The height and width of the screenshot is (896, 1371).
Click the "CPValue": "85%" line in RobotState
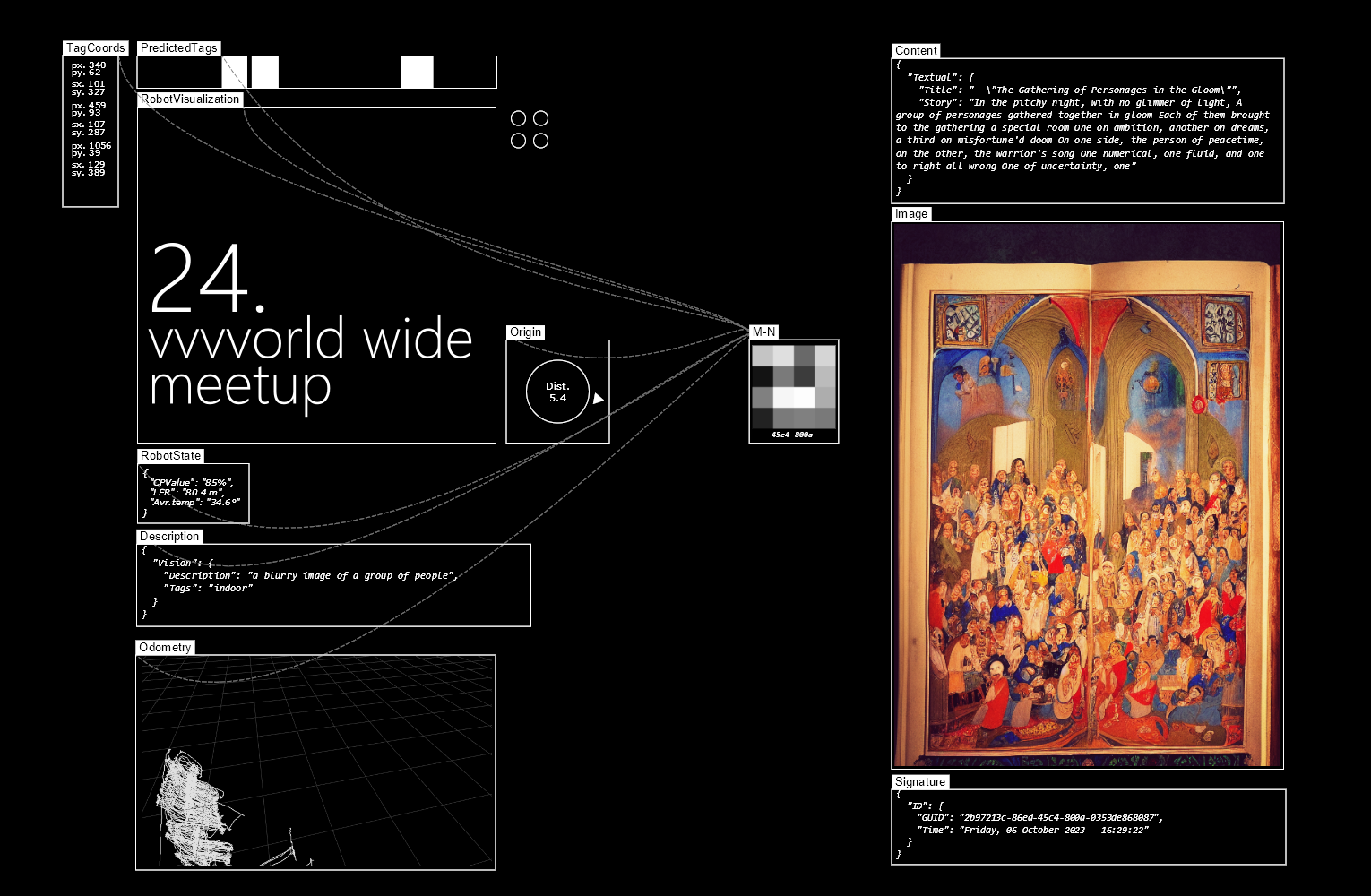191,482
